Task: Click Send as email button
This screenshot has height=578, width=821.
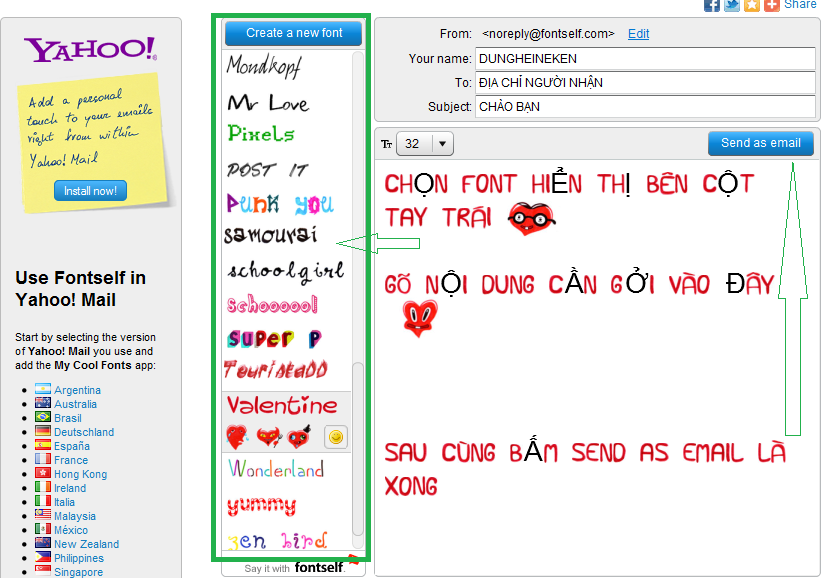Action: click(760, 143)
